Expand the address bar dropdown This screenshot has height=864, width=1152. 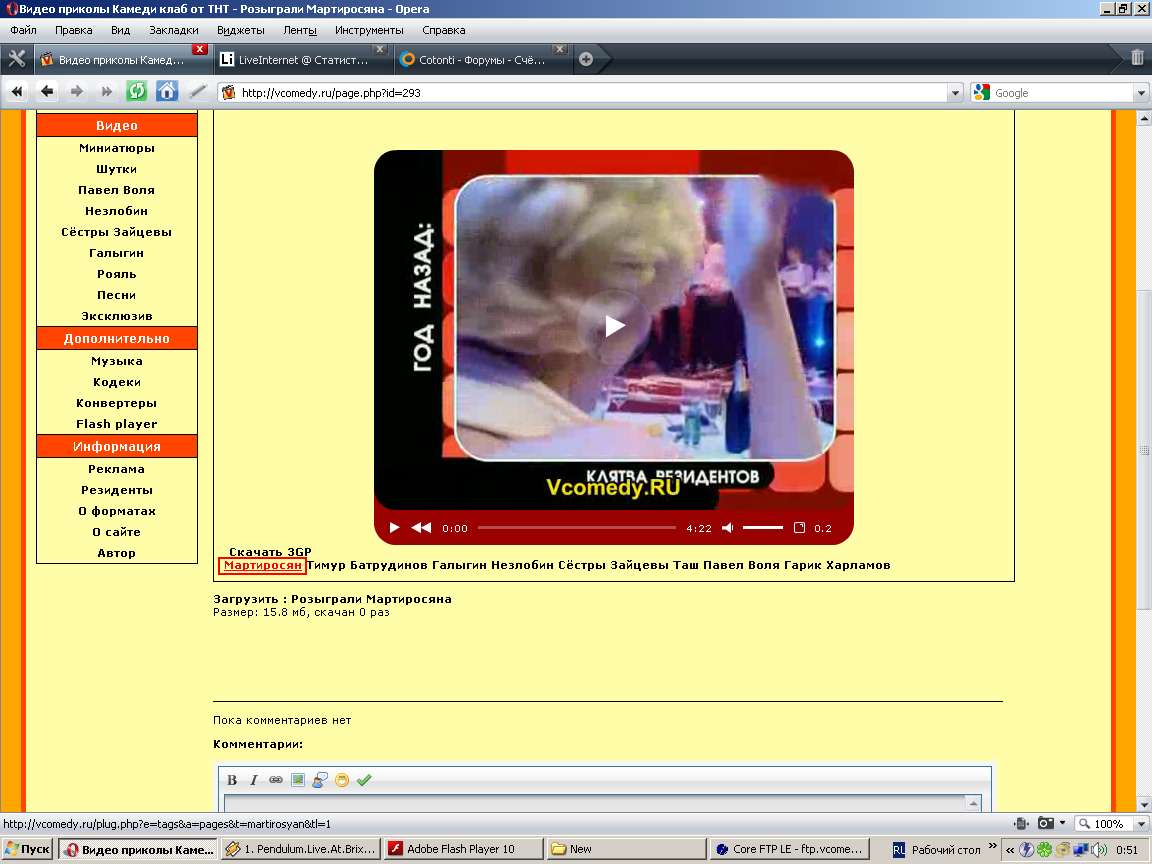pyautogui.click(x=954, y=93)
